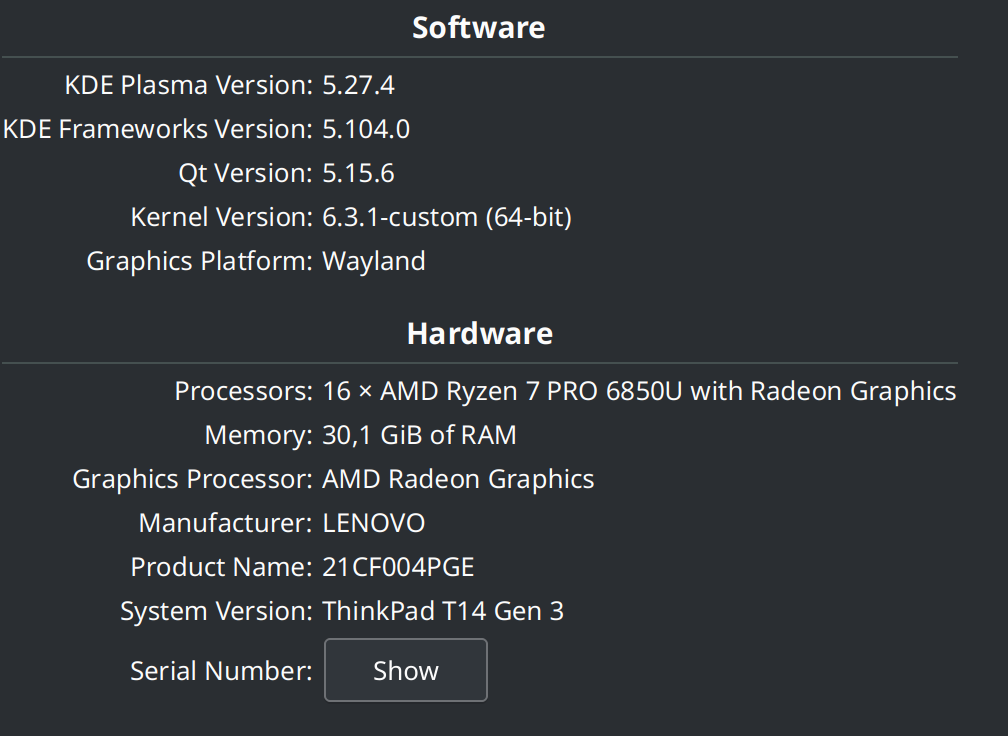Viewport: 1008px width, 736px height.
Task: Click the Software section heading
Action: 479,27
